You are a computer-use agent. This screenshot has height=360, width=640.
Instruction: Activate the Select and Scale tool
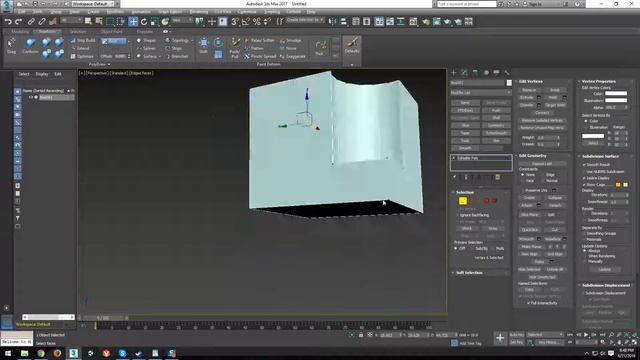pos(154,22)
